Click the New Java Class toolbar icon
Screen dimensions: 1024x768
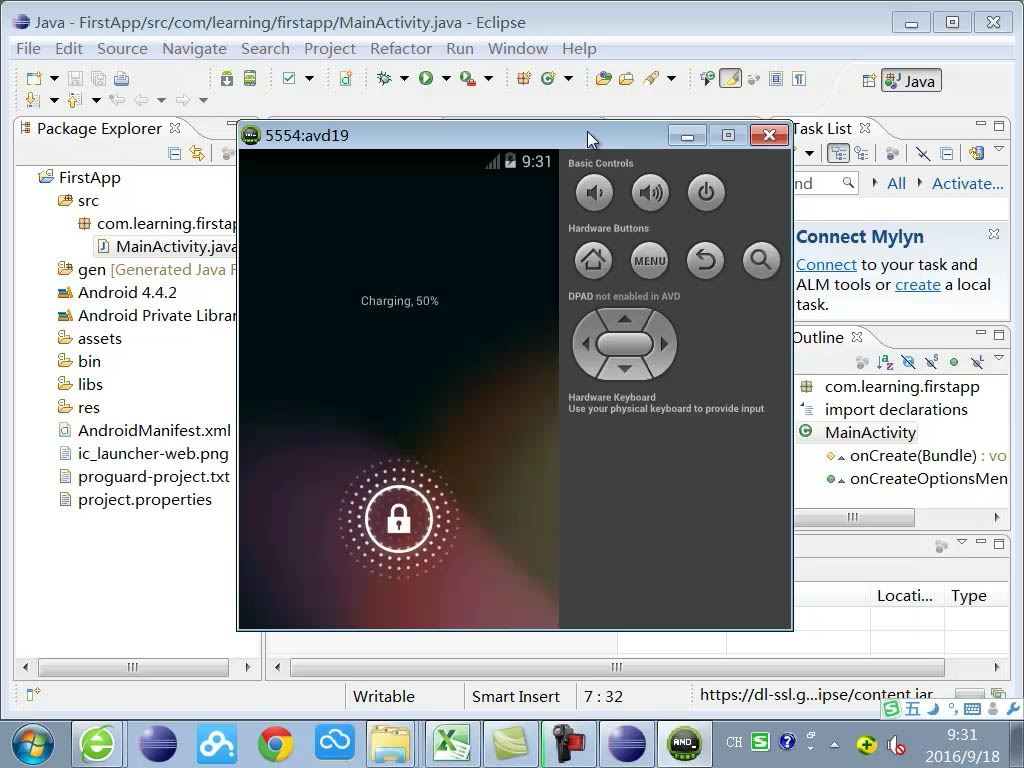(x=548, y=79)
